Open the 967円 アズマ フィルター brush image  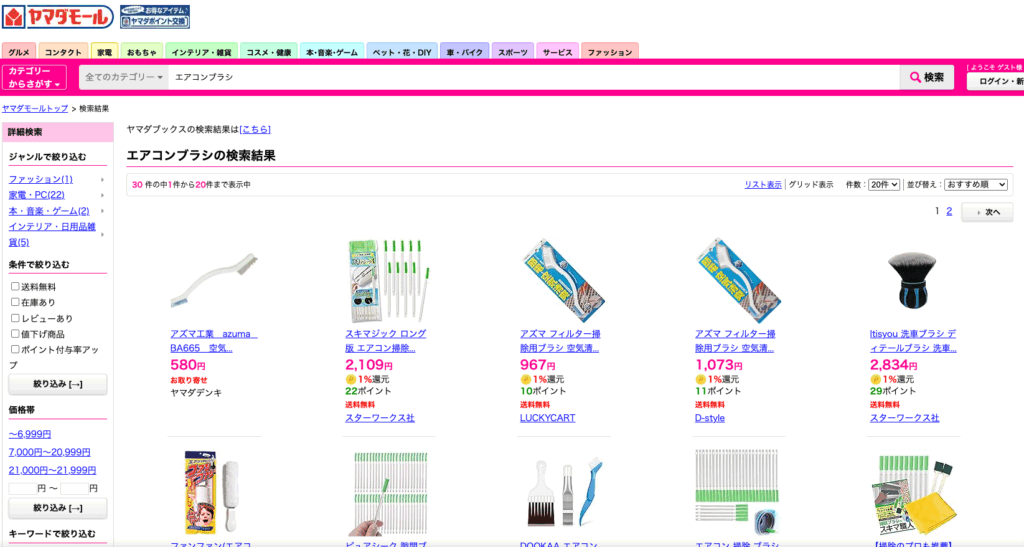pos(563,281)
